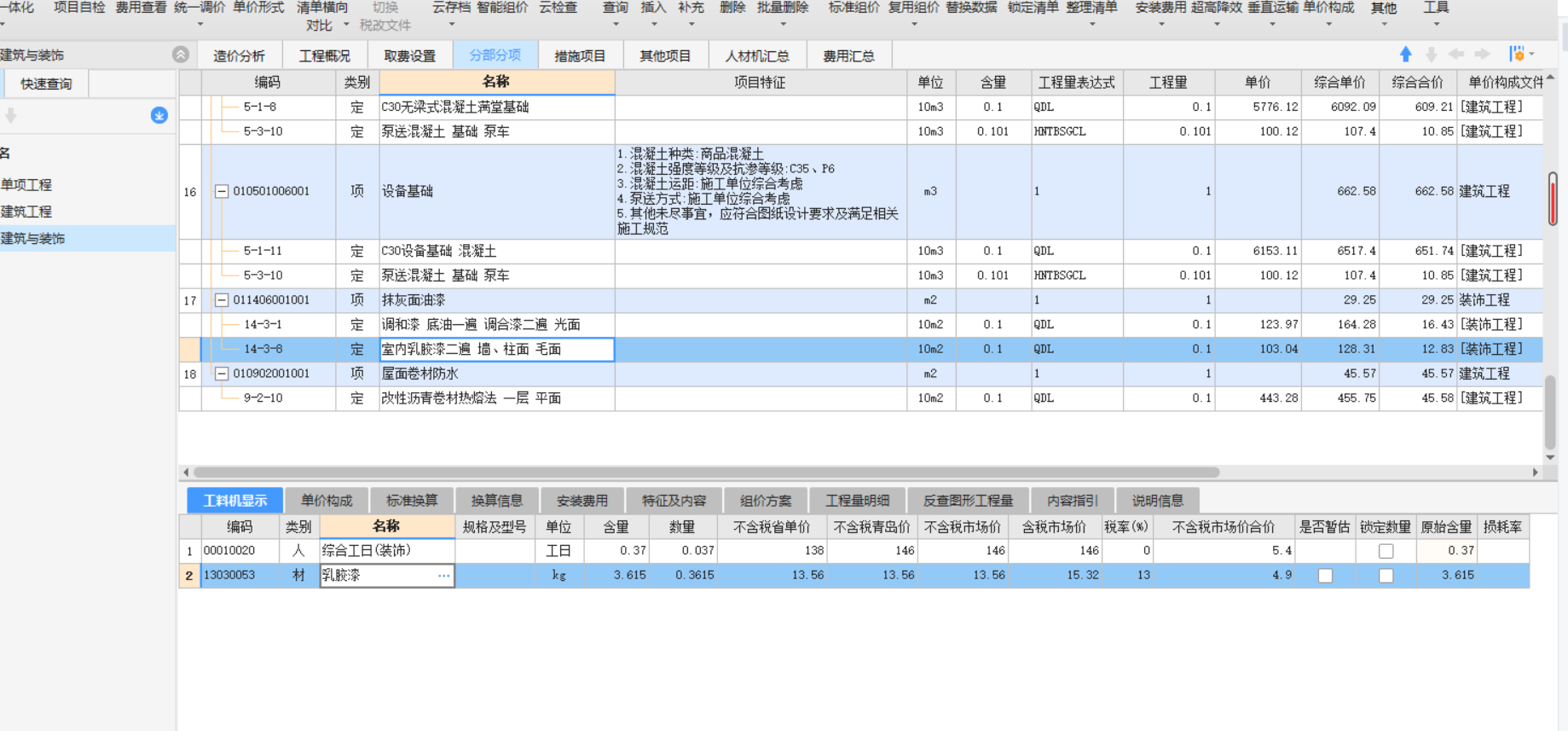Move the row up with the blue up arrow

(1406, 55)
